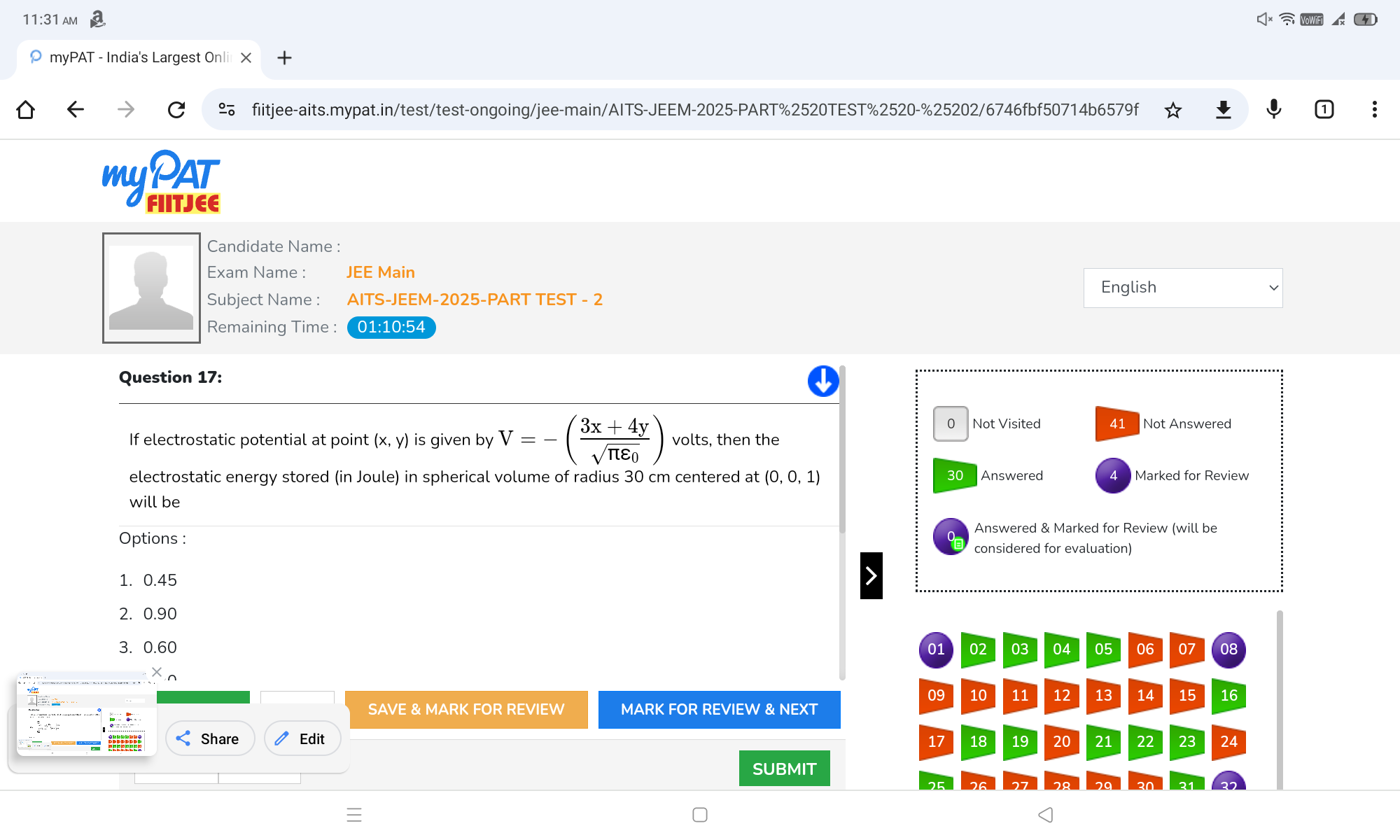This screenshot has height=840, width=1400.
Task: Select question 17 in palette
Action: point(937,742)
